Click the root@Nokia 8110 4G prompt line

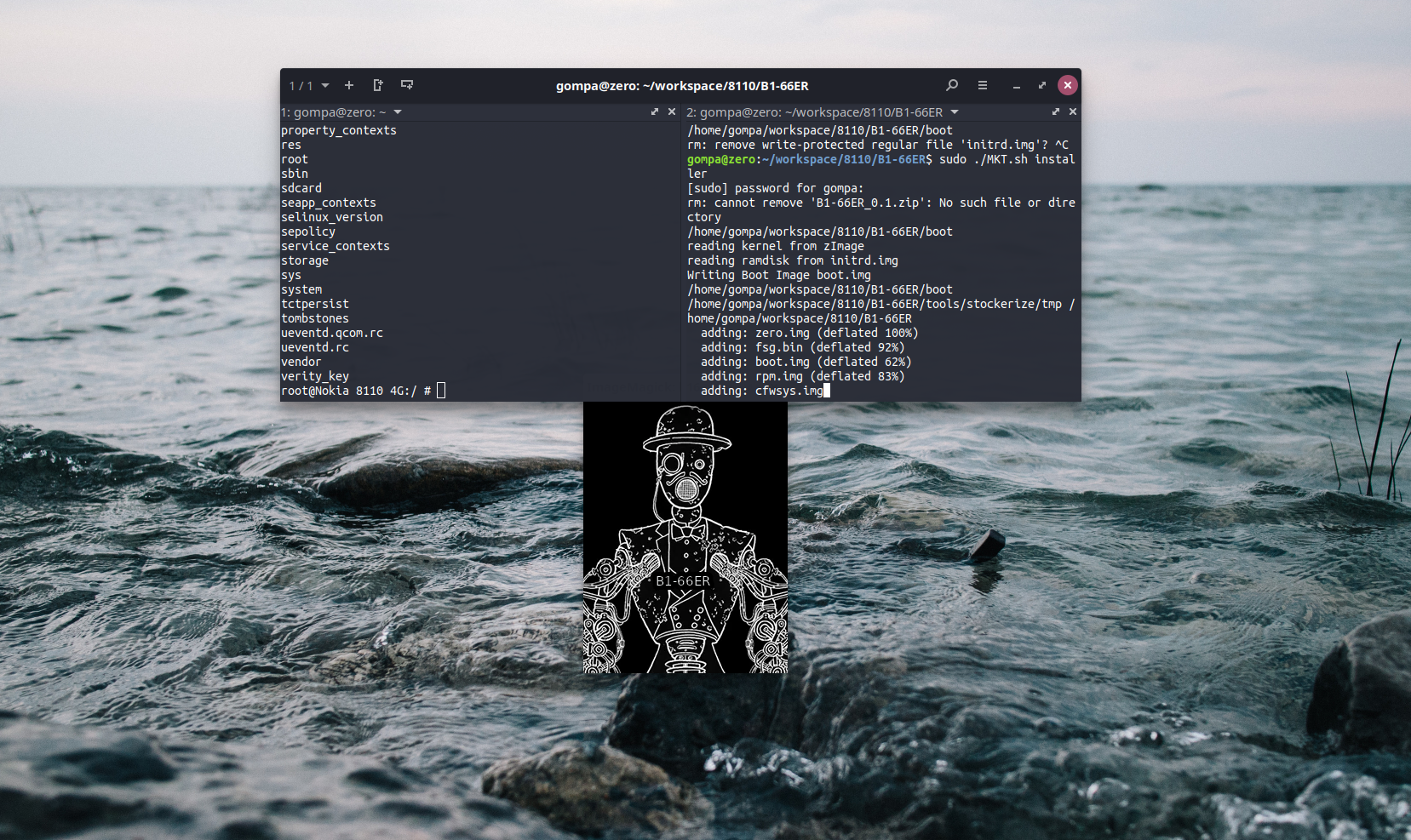[x=356, y=391]
